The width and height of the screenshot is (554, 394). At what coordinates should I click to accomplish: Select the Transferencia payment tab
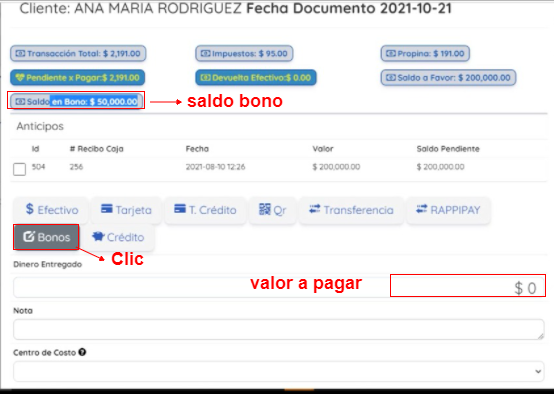tap(351, 210)
